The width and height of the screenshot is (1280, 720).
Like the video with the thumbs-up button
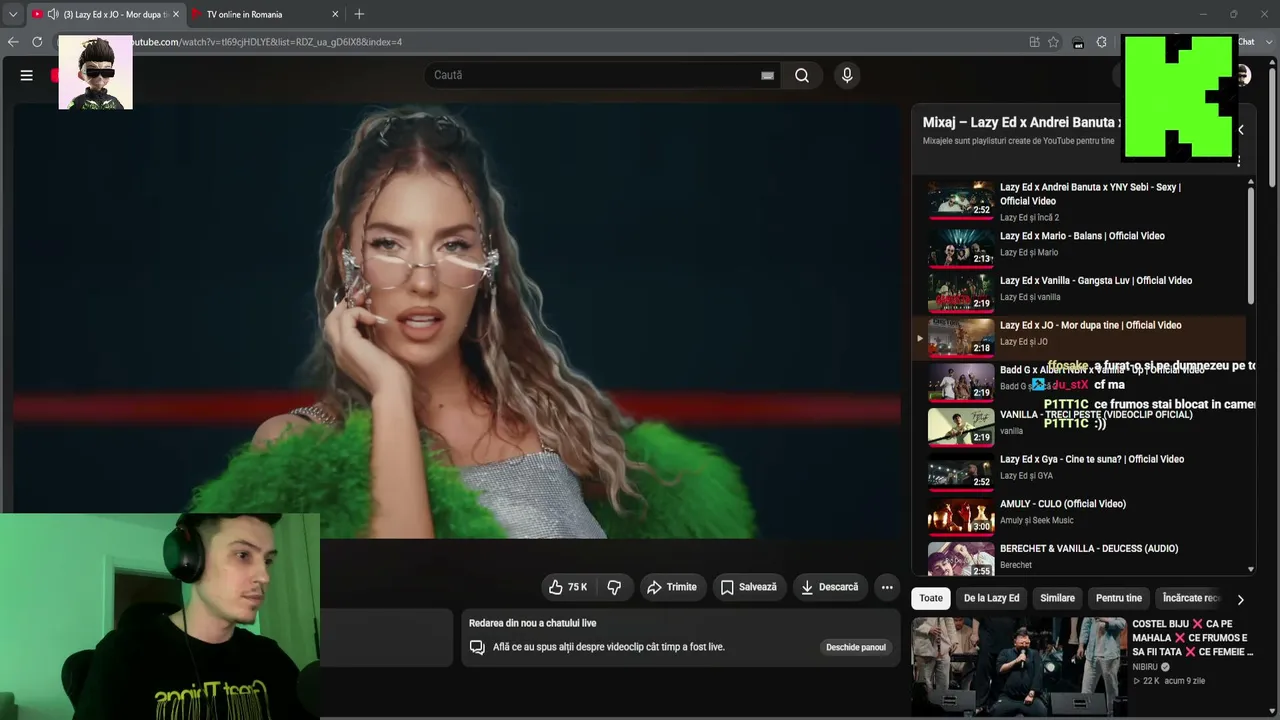pyautogui.click(x=568, y=587)
